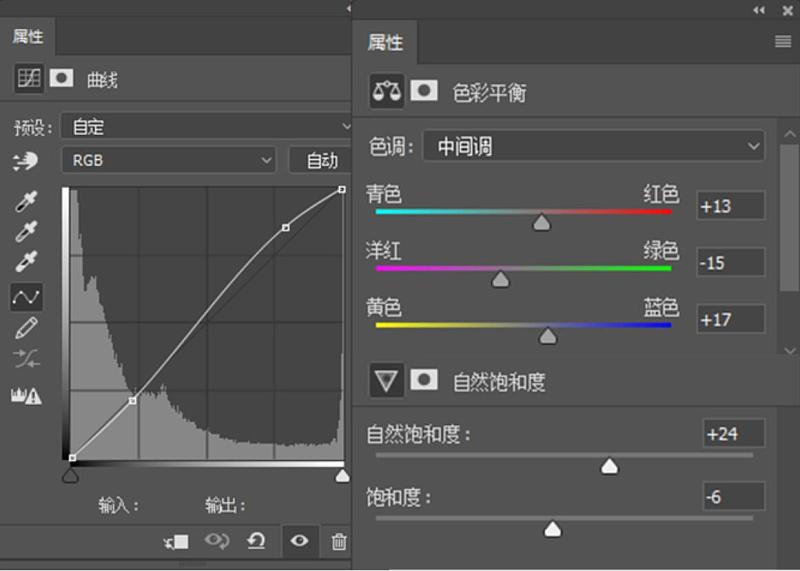Delete the Curves adjustment layer
Viewport: 800px width, 571px height.
[x=339, y=541]
